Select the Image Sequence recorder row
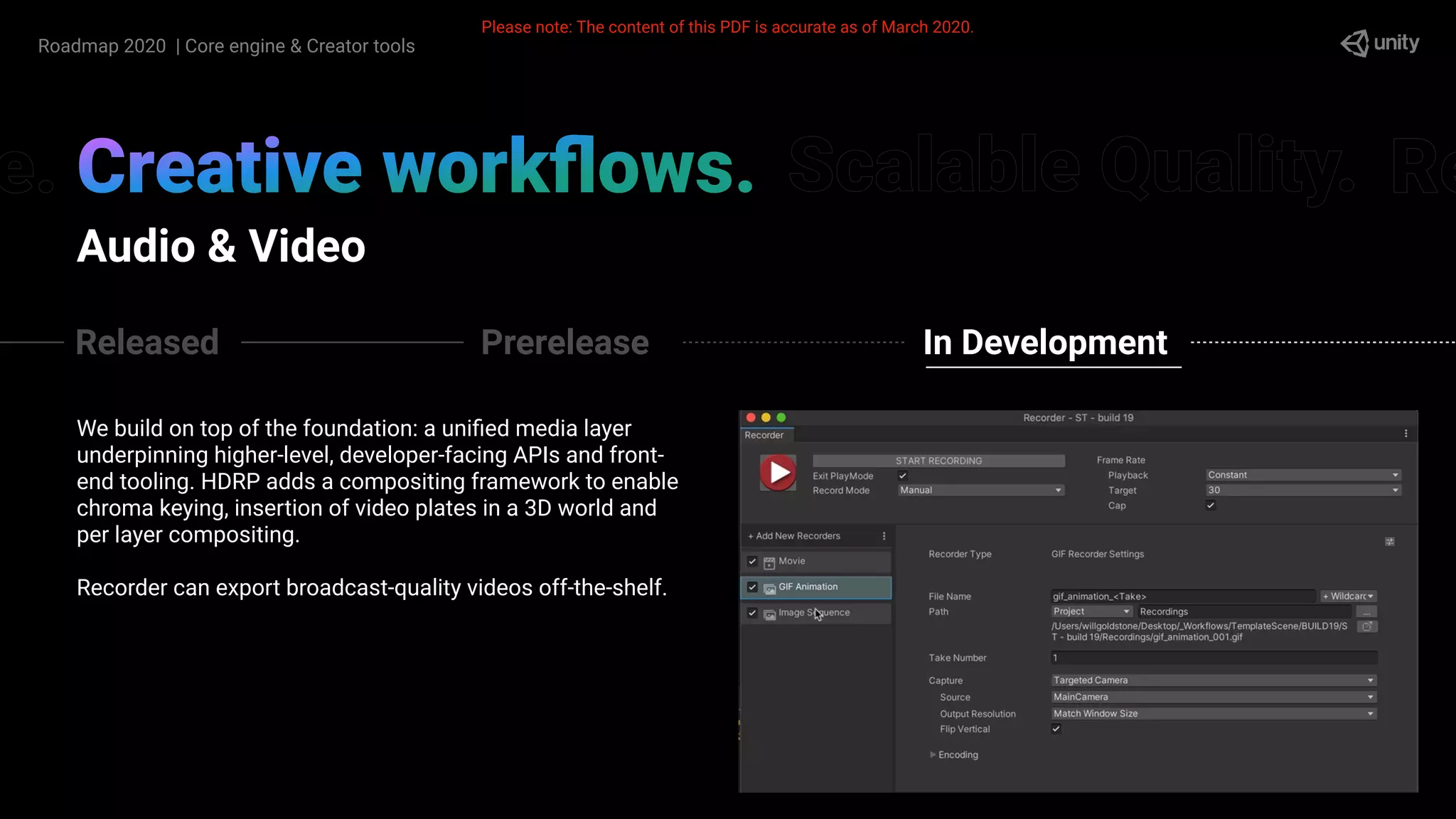This screenshot has height=819, width=1456. (x=816, y=613)
